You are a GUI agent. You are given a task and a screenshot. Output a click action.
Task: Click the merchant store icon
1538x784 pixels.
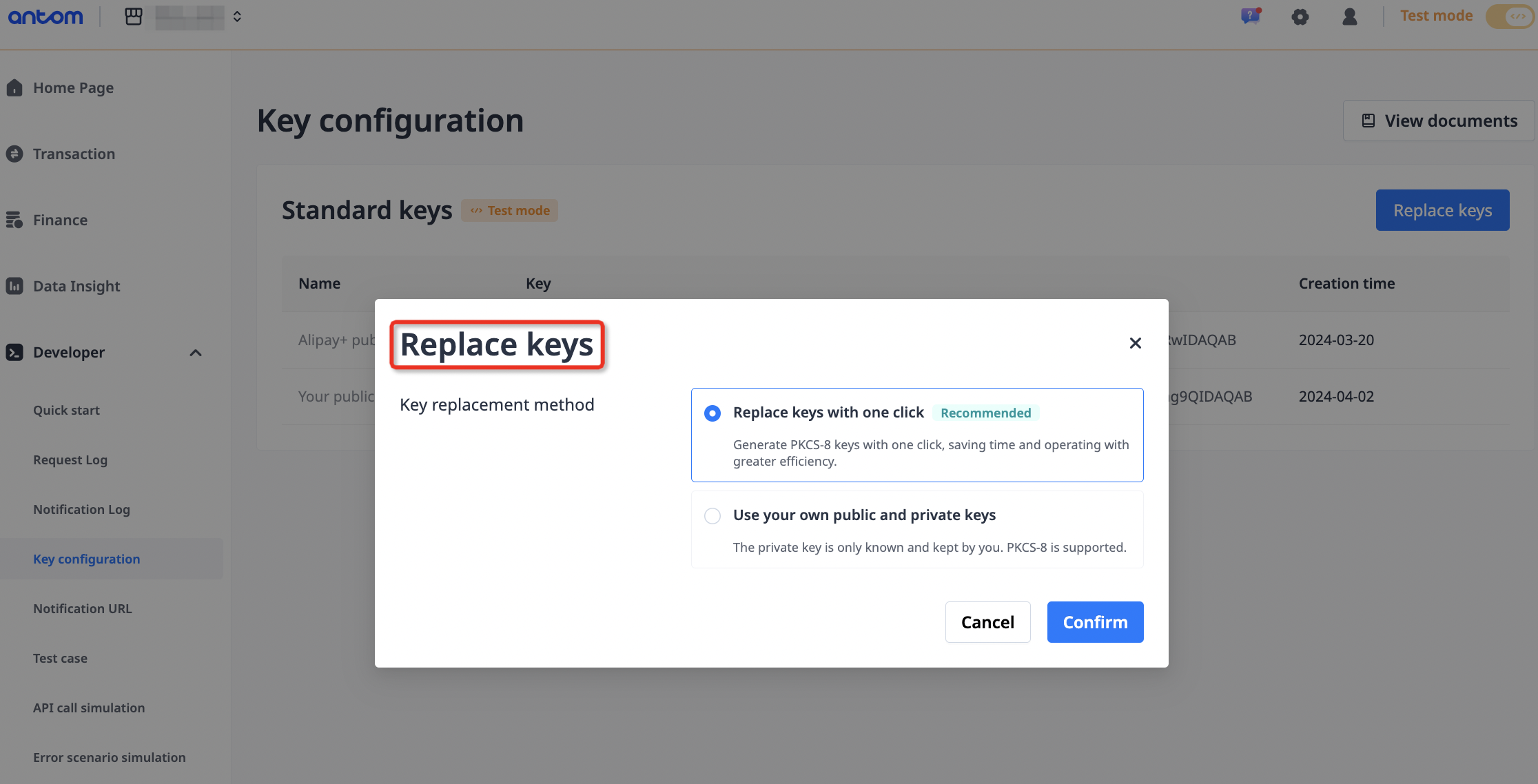(x=134, y=17)
